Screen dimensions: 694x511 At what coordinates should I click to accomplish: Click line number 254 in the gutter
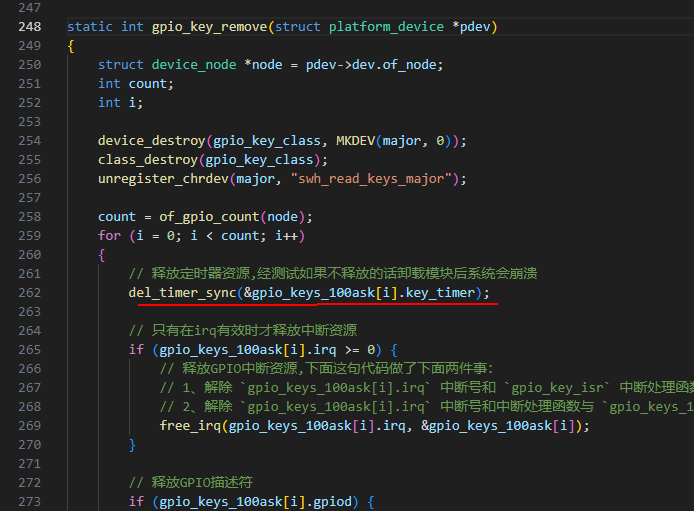30,141
